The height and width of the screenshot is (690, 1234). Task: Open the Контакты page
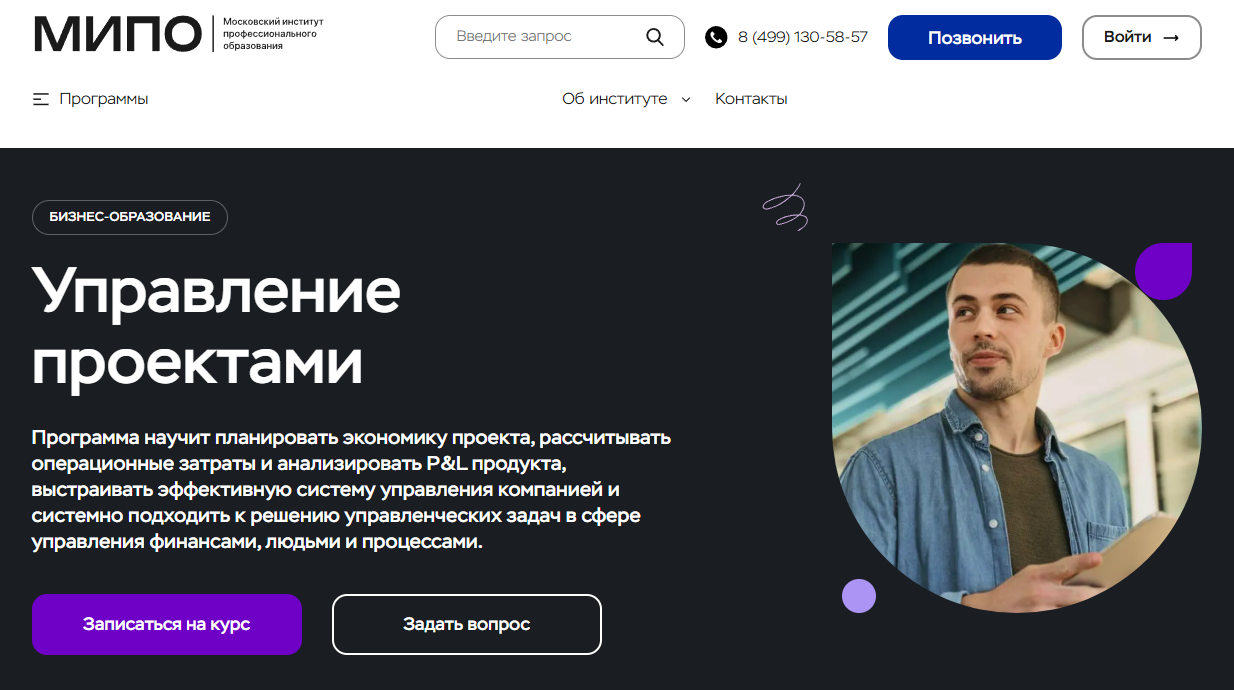[x=751, y=99]
